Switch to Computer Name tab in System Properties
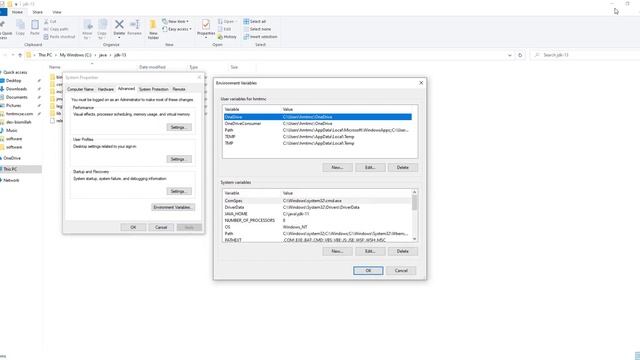This screenshot has width=640, height=360. [80, 89]
